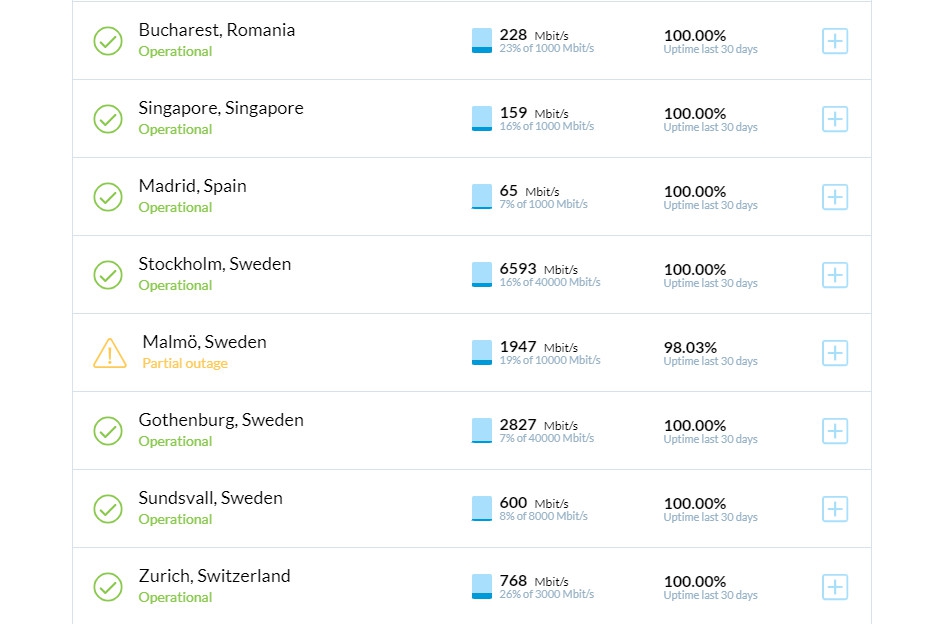Click the green check icon for Bucharest
940x624 pixels.
click(108, 41)
